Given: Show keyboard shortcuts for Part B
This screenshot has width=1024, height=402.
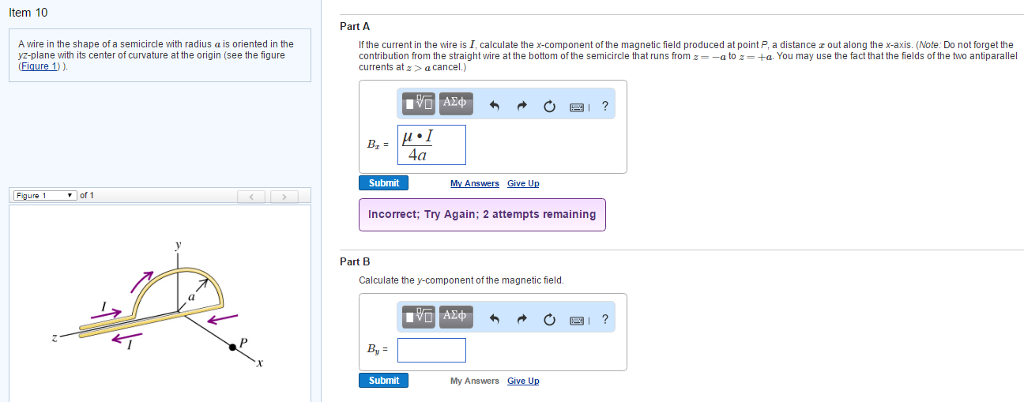Looking at the screenshot, I should pos(580,320).
